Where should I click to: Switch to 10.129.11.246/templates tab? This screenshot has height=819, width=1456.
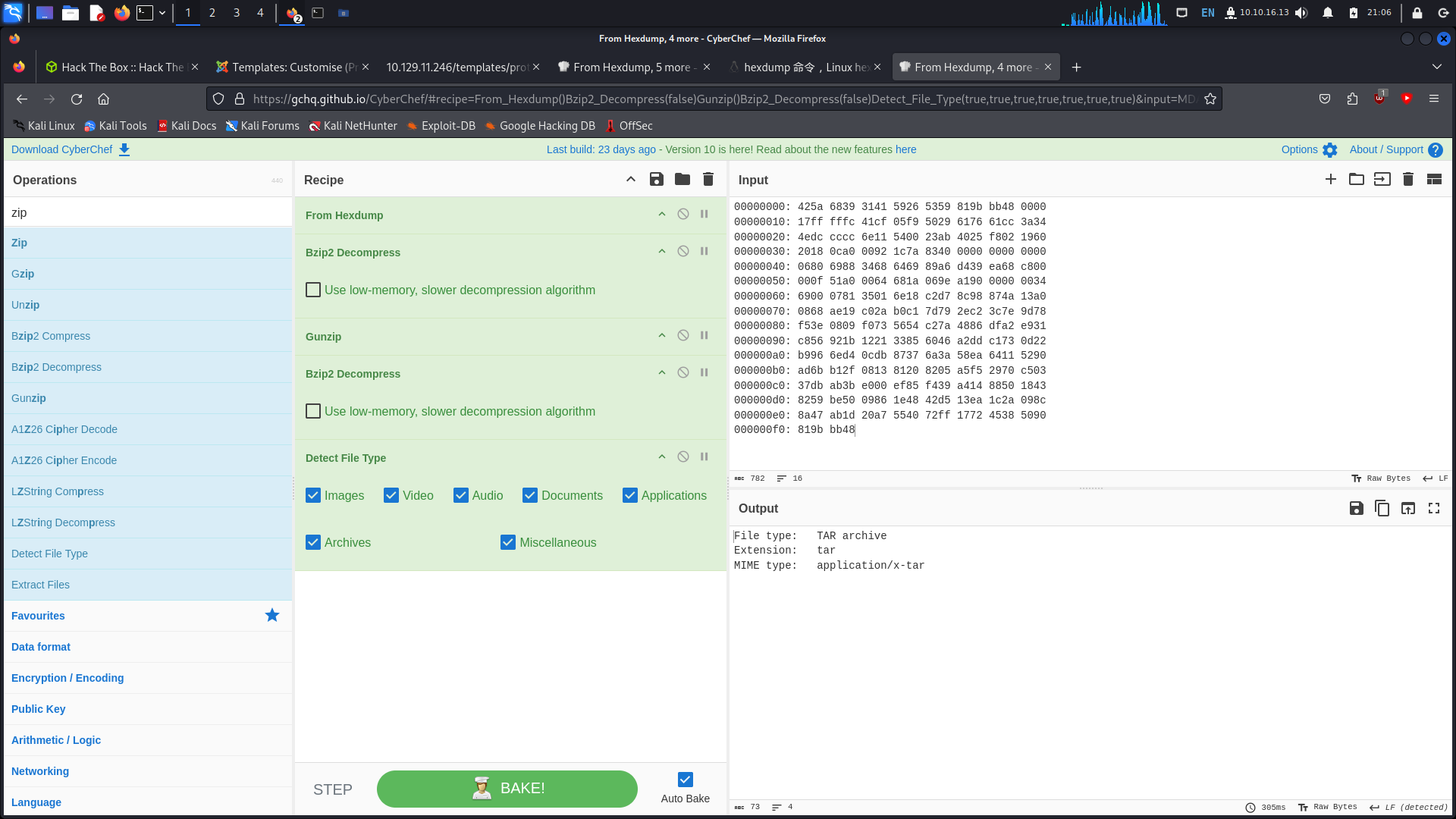[x=463, y=67]
